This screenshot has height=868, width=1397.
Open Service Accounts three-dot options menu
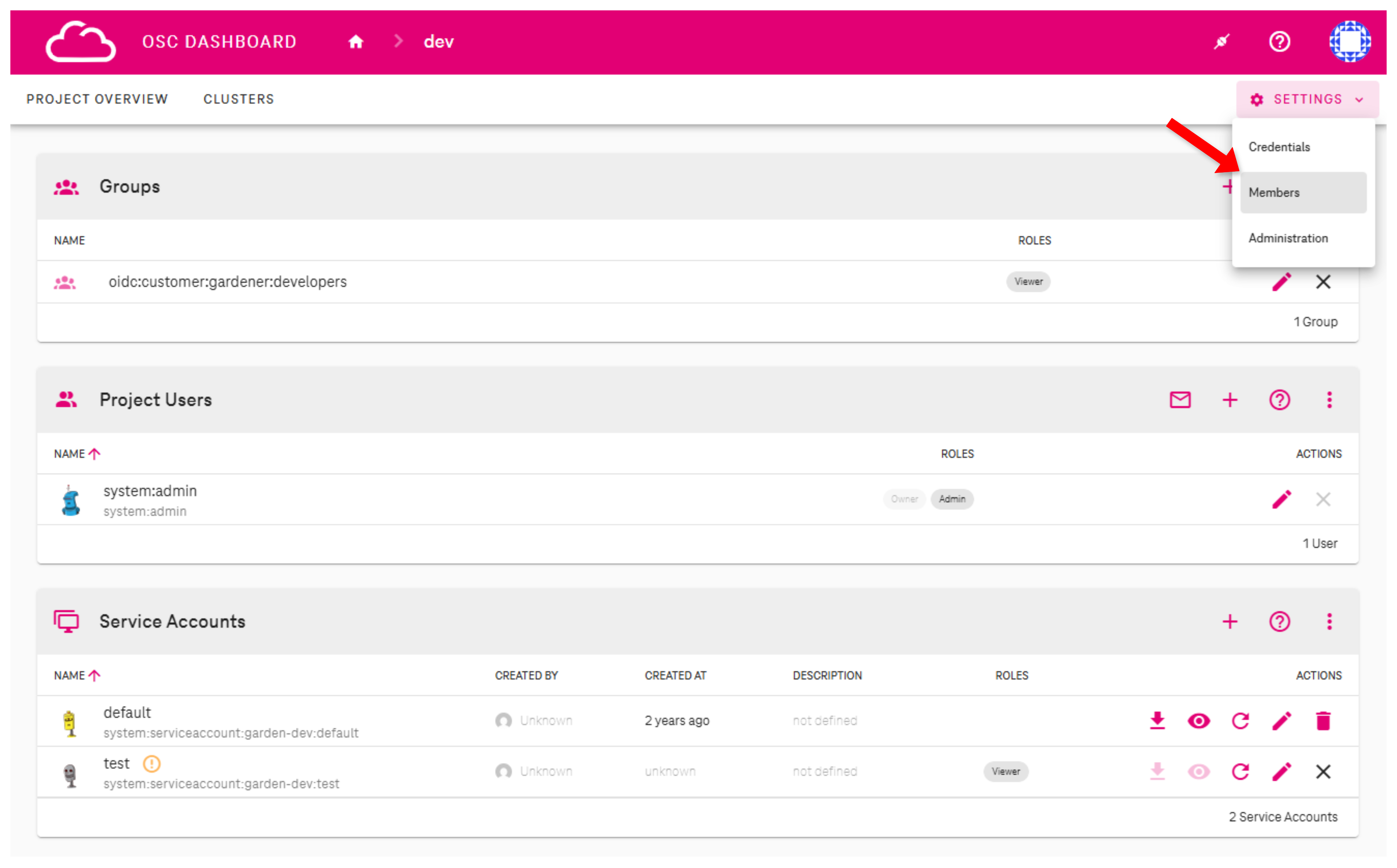(1329, 621)
